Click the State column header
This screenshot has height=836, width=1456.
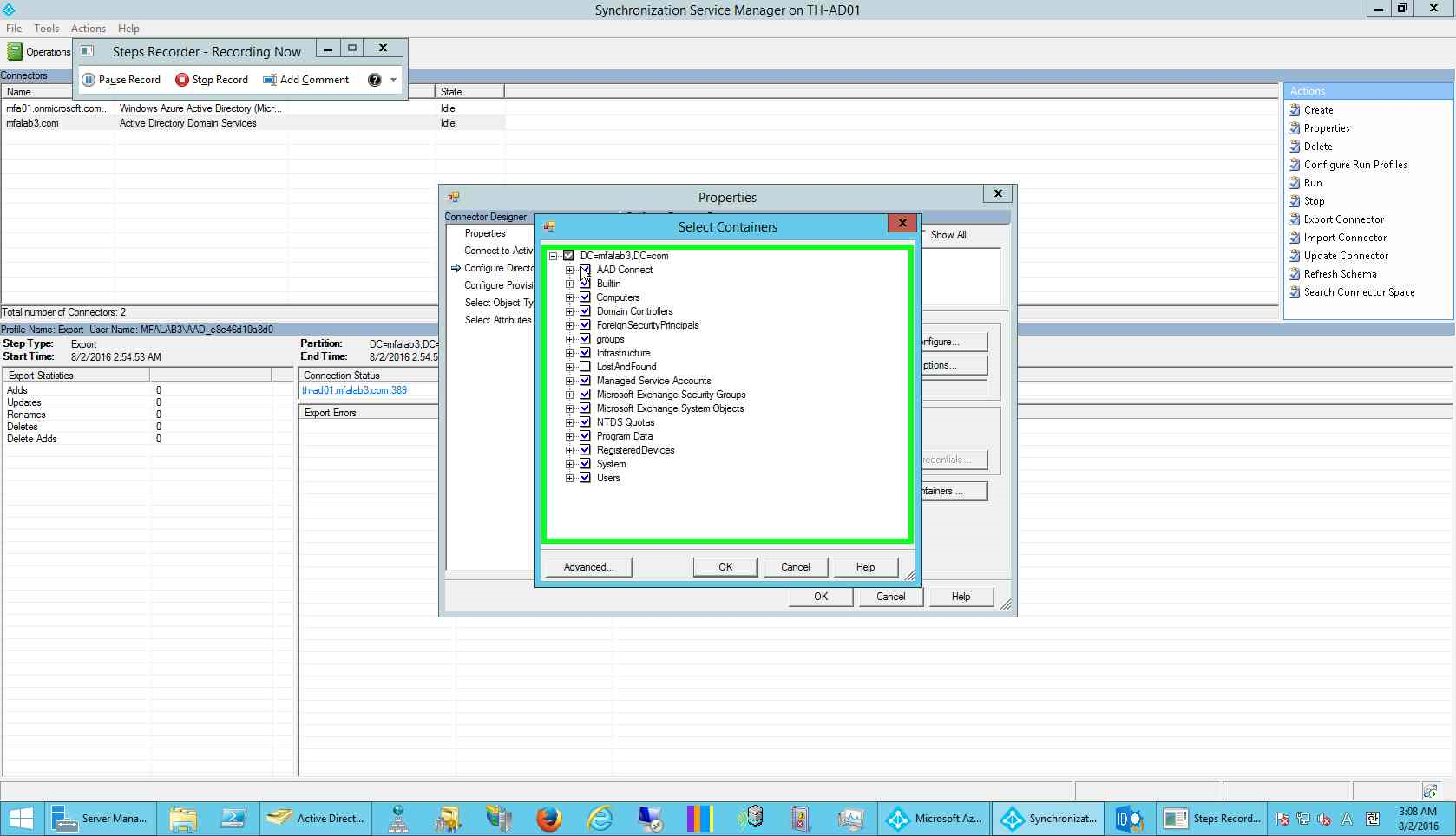click(x=469, y=92)
